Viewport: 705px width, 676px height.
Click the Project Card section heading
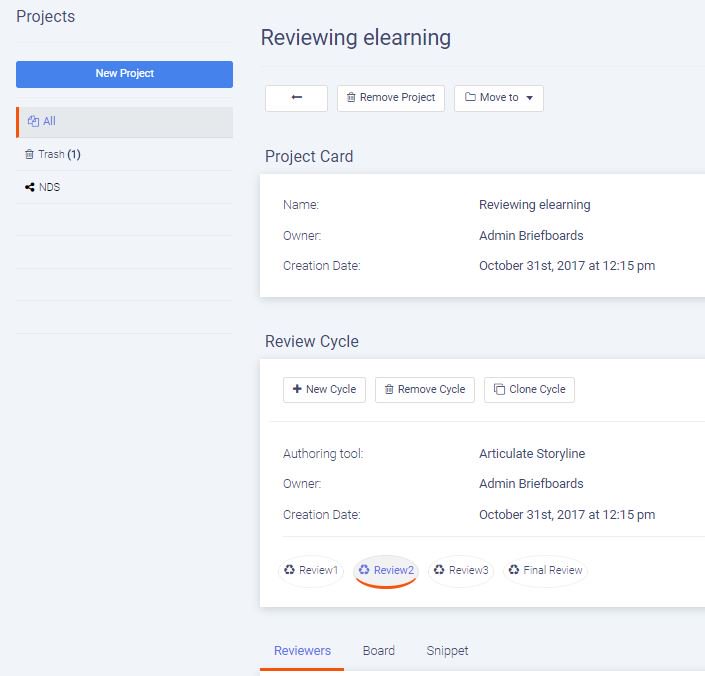(309, 157)
